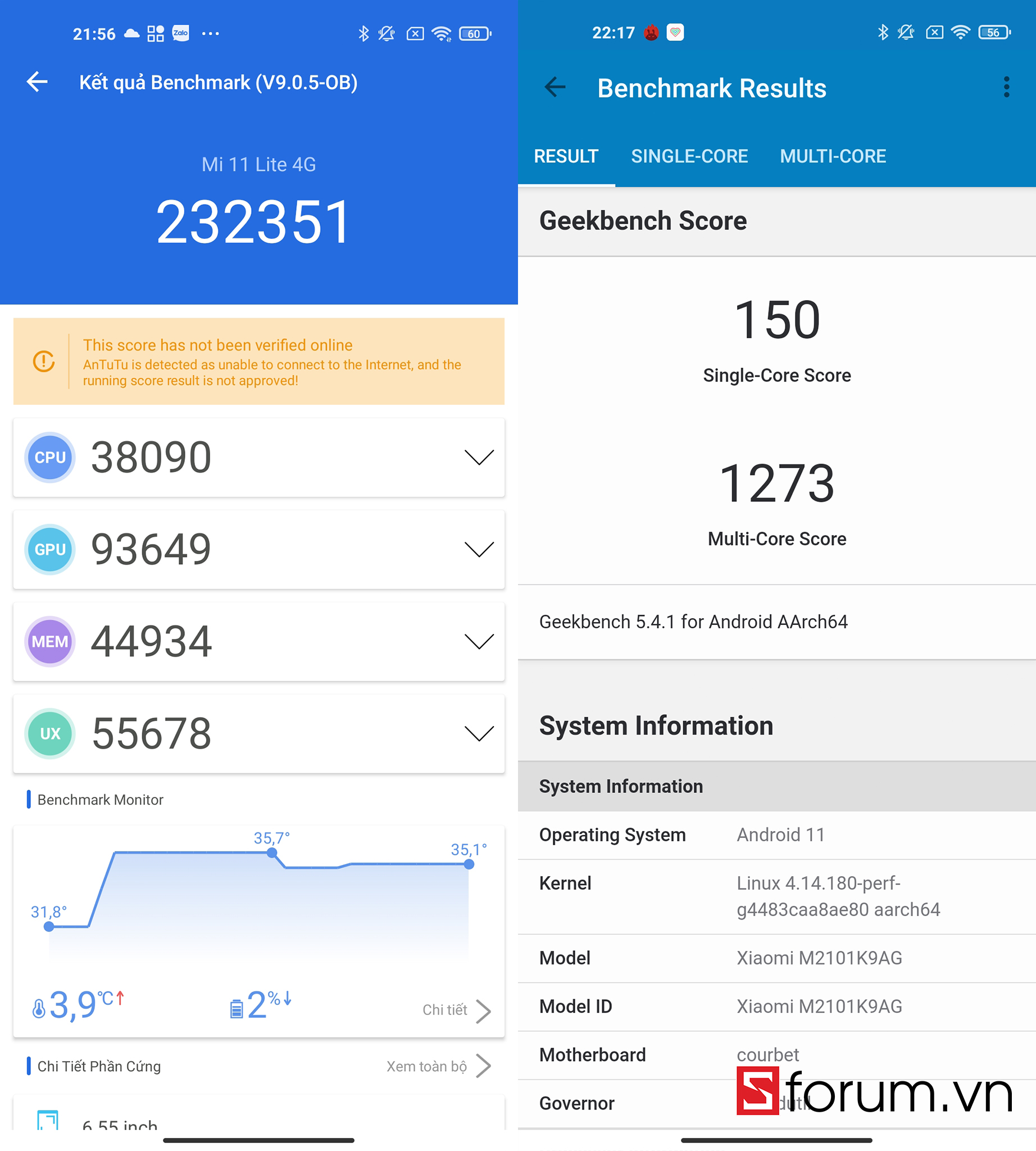Tap the UX score badge icon
The height and width of the screenshot is (1151, 1036).
[50, 733]
